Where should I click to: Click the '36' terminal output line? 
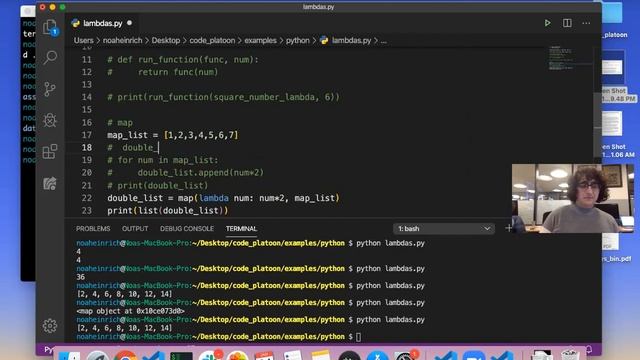point(80,277)
